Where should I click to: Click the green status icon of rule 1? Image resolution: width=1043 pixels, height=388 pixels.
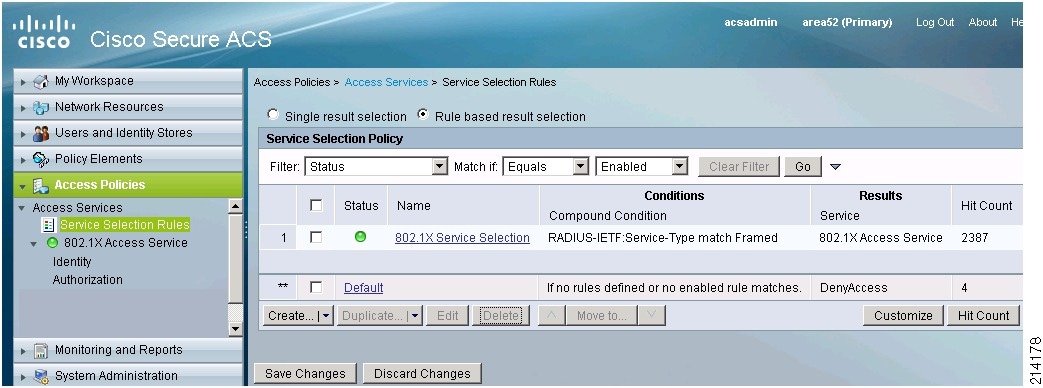tap(361, 236)
